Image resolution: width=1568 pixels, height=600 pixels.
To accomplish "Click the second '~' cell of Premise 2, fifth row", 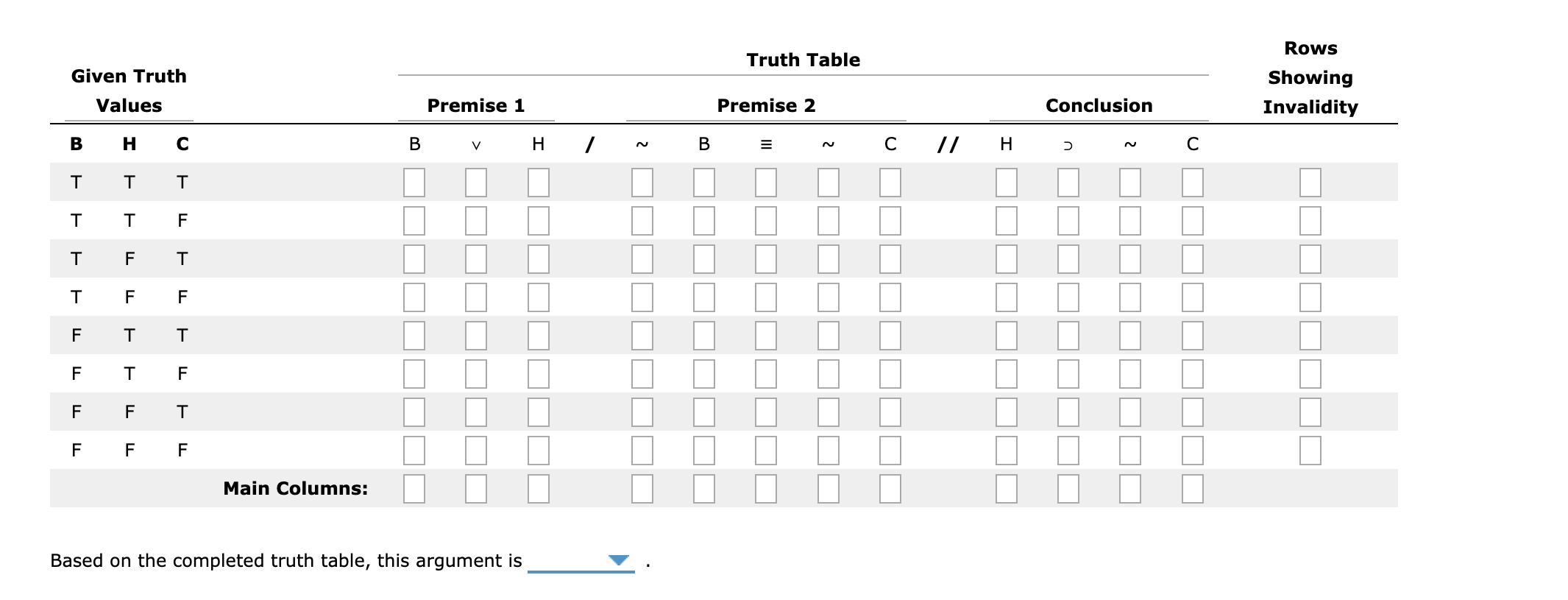I will 827,335.
